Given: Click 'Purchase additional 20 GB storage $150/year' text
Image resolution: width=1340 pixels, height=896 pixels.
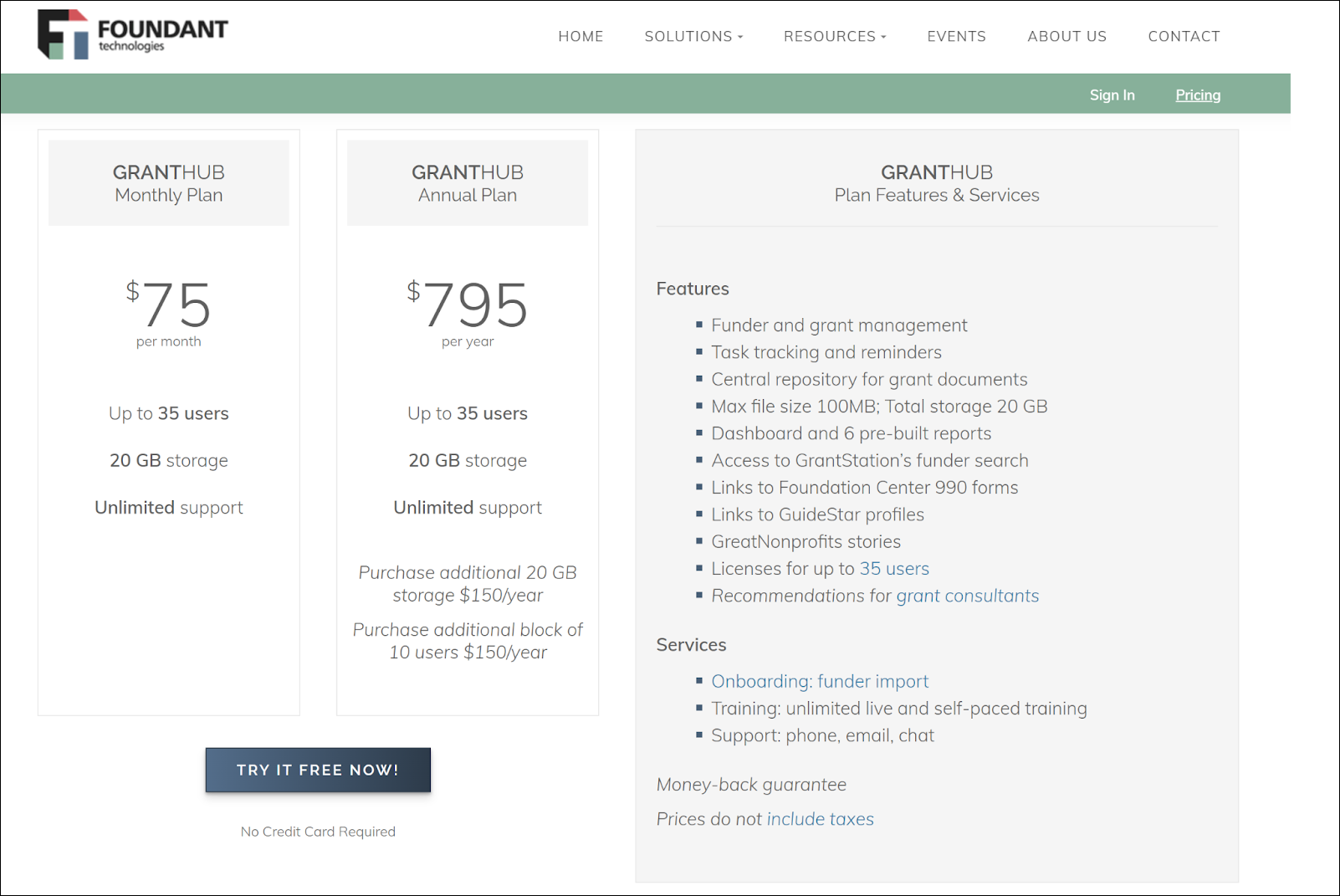Looking at the screenshot, I should point(468,584).
